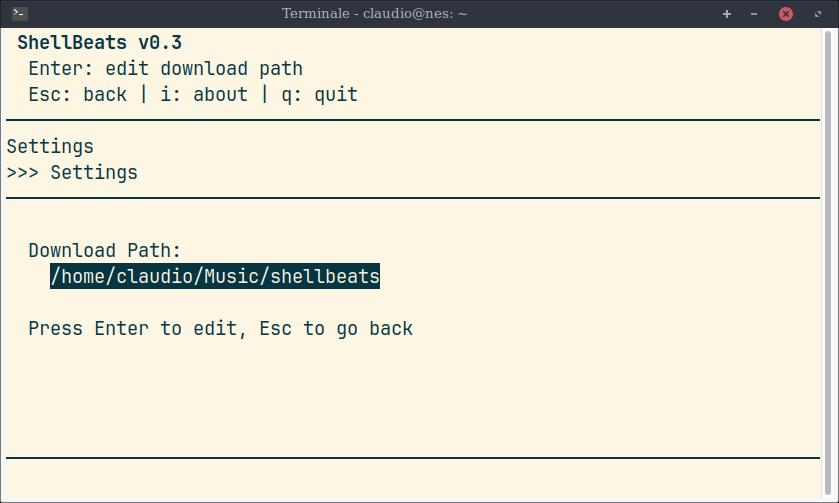Select the highlighted /home/claudio/Music/shellbeats path

click(x=215, y=277)
